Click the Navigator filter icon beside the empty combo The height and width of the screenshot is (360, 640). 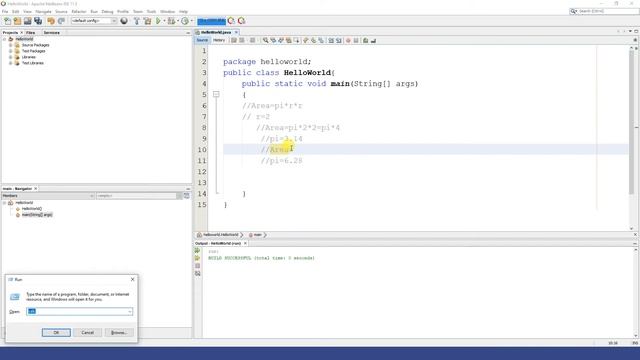coord(187,196)
